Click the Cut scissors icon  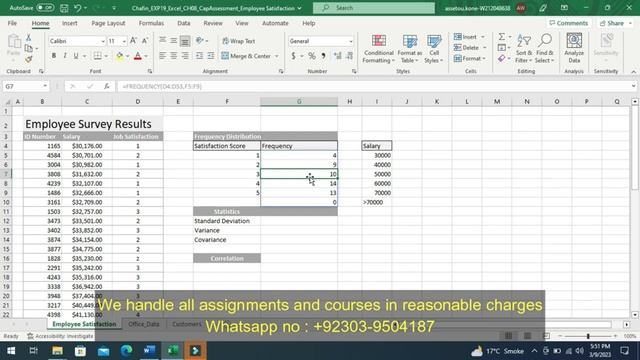pyautogui.click(x=29, y=38)
